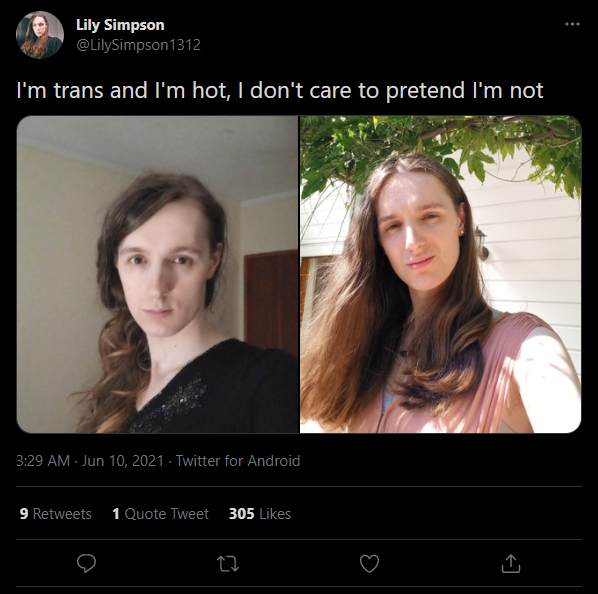This screenshot has width=598, height=594.
Task: Click the Quote Tweet label text
Action: point(167,514)
